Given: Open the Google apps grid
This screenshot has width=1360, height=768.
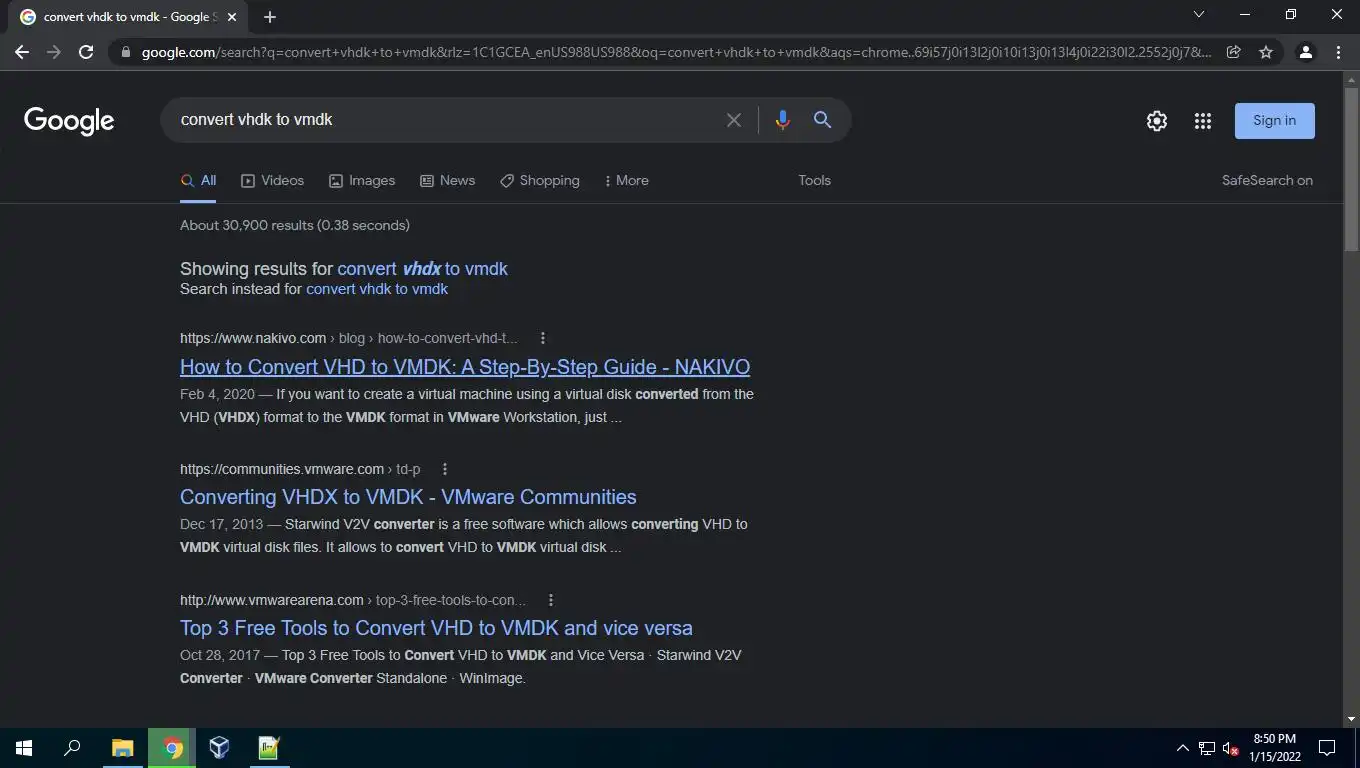Looking at the screenshot, I should [1203, 121].
